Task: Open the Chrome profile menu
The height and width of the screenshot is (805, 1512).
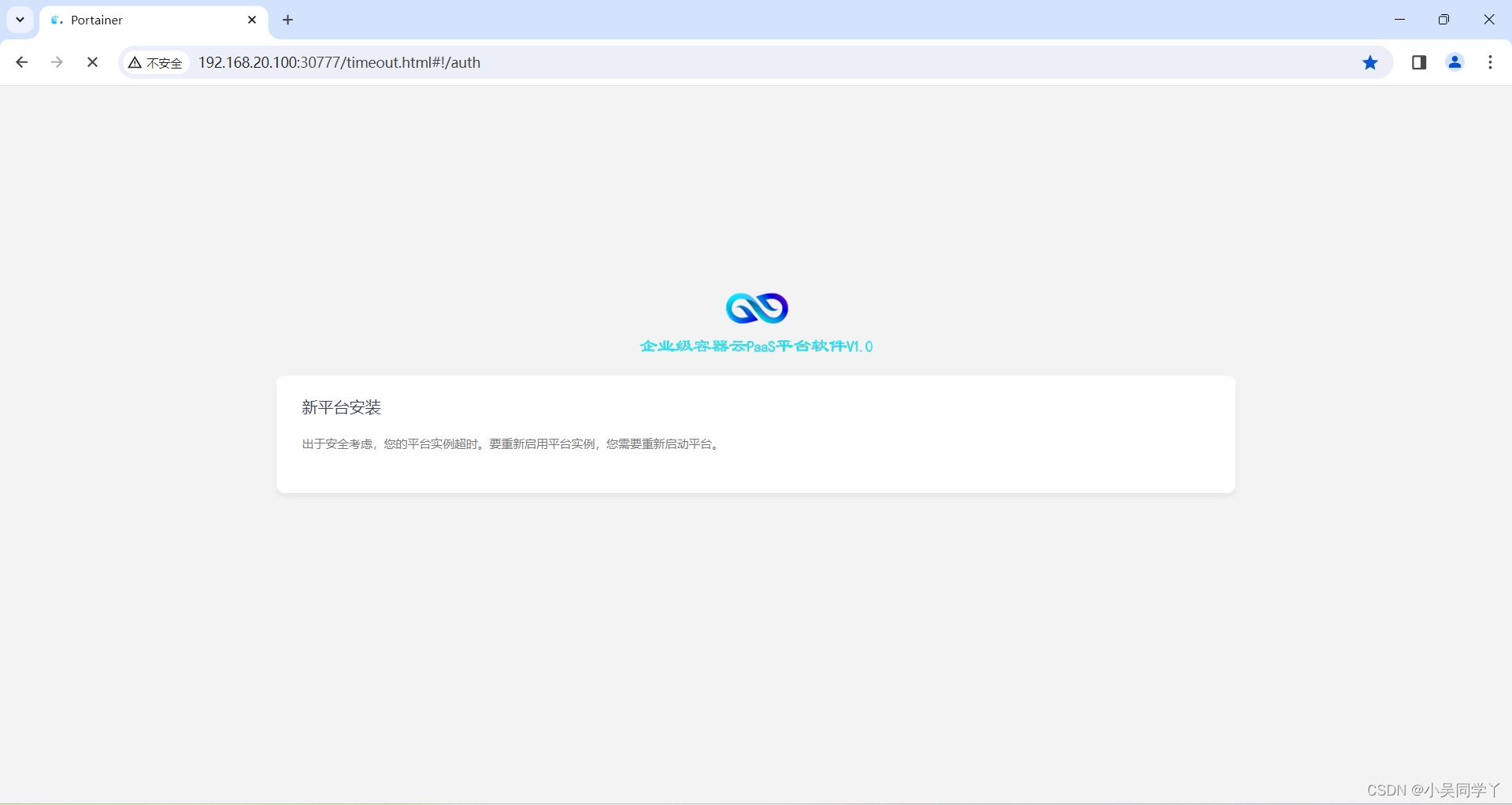Action: pos(1455,62)
